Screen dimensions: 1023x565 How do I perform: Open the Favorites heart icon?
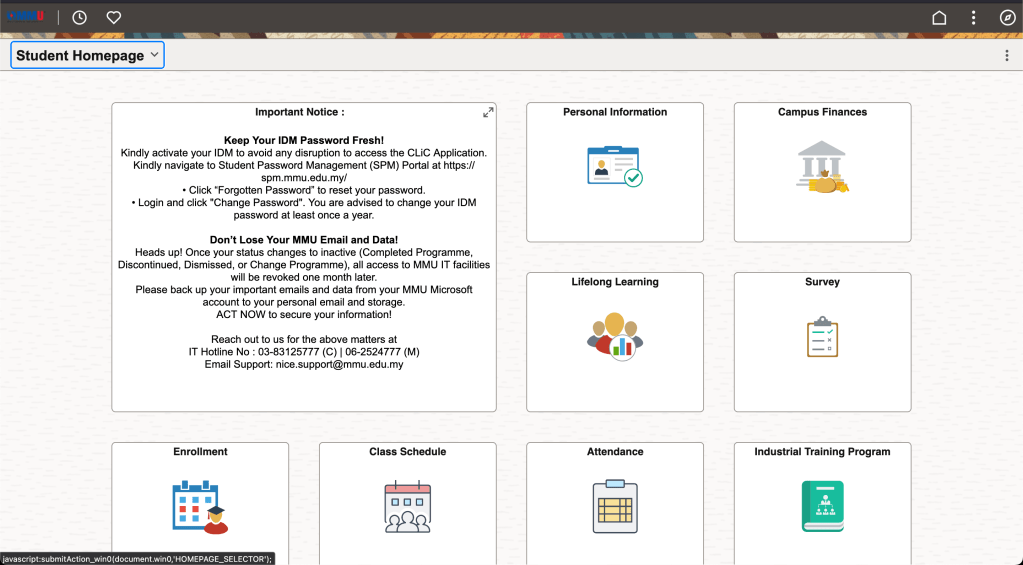[x=114, y=18]
